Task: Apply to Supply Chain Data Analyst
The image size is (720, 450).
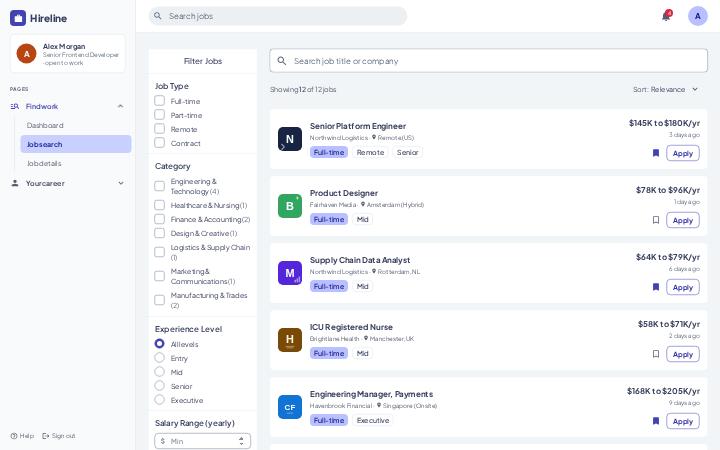Action: point(683,287)
